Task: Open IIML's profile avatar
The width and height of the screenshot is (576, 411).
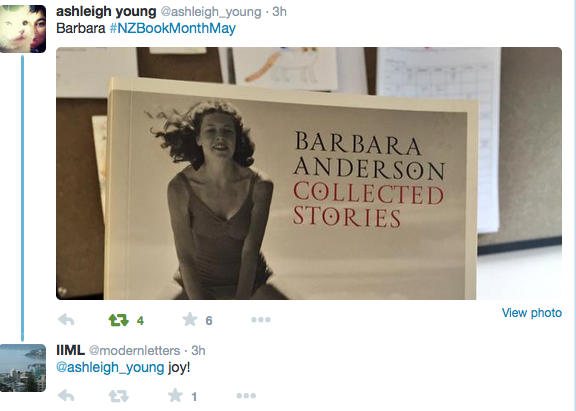Action: tap(23, 368)
